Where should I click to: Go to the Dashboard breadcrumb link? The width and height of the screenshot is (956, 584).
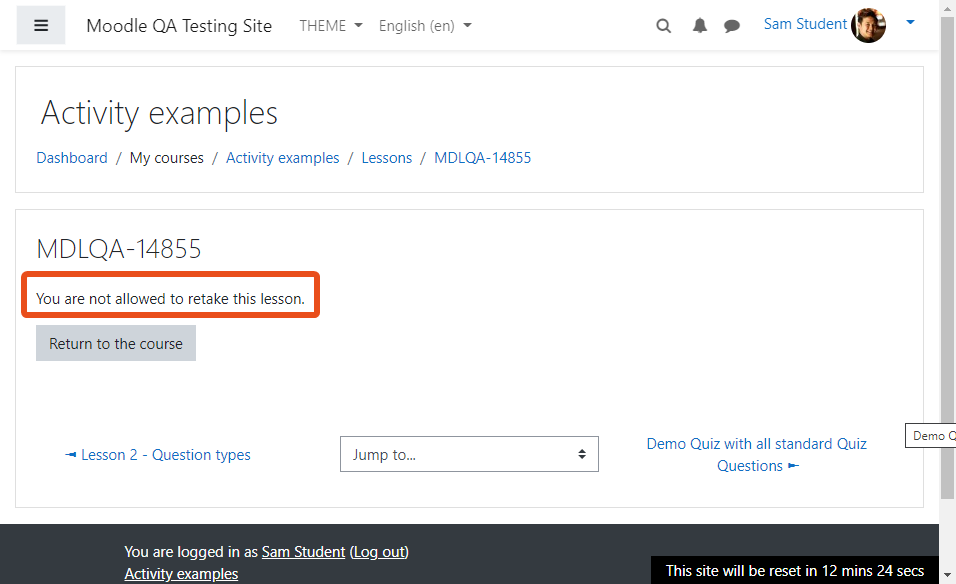[72, 158]
